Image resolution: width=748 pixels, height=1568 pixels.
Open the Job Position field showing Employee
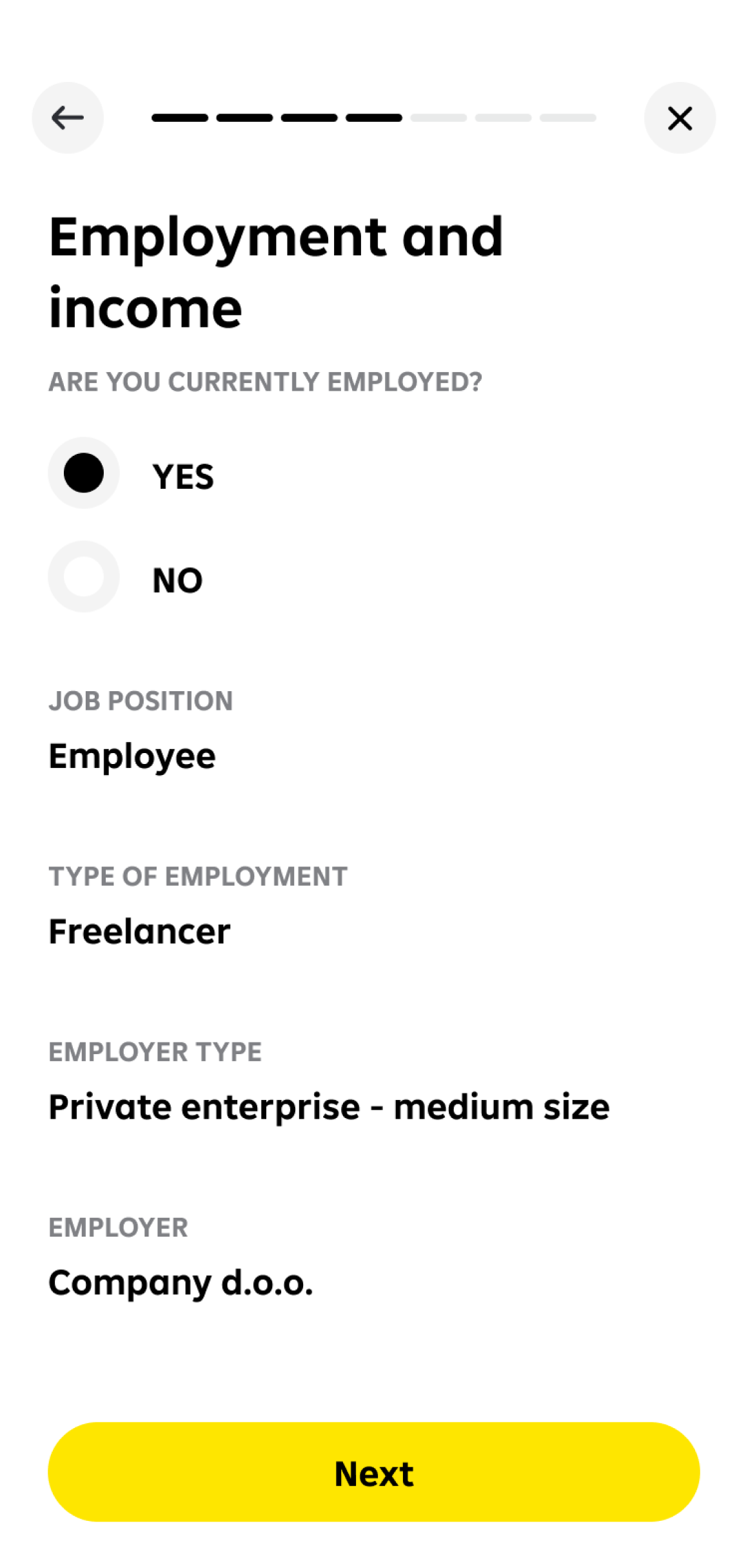[x=132, y=756]
